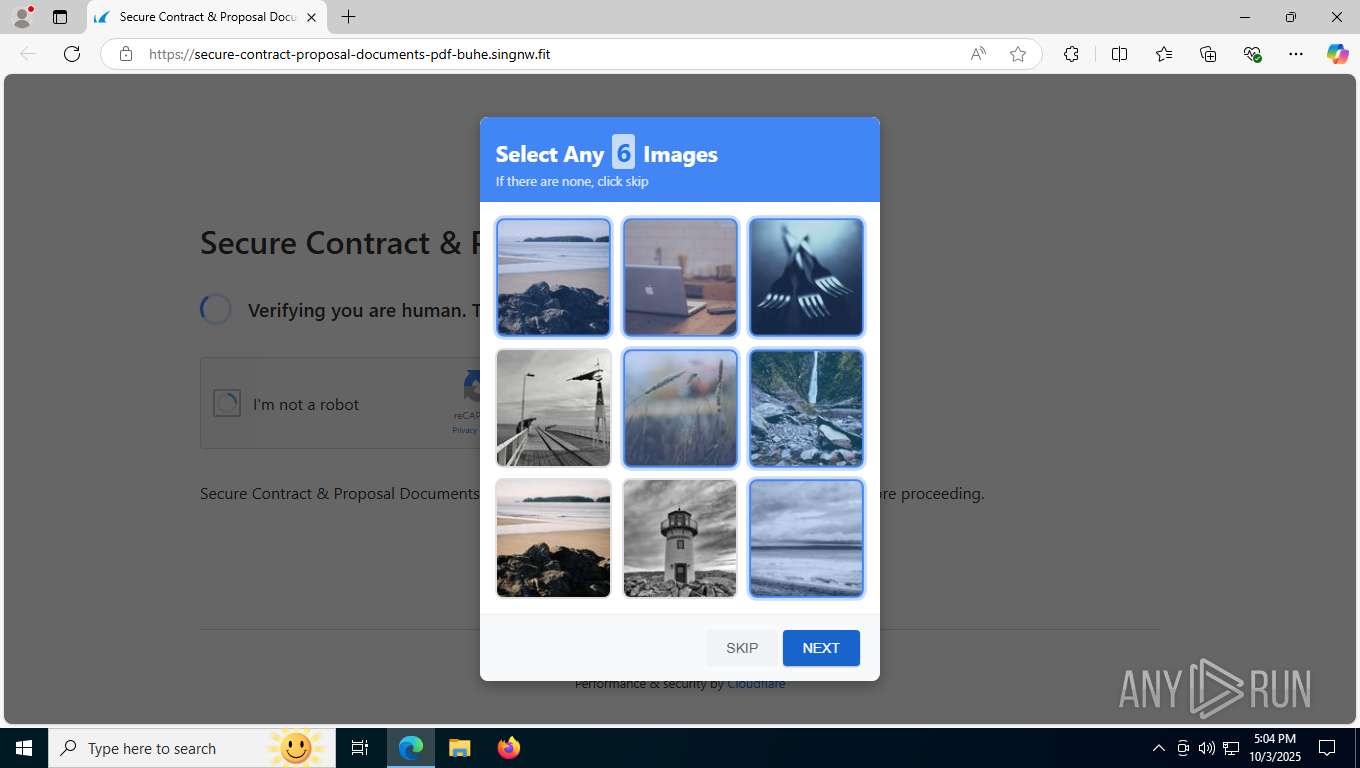Open the Collections icon
The width and height of the screenshot is (1360, 768).
(x=1208, y=54)
